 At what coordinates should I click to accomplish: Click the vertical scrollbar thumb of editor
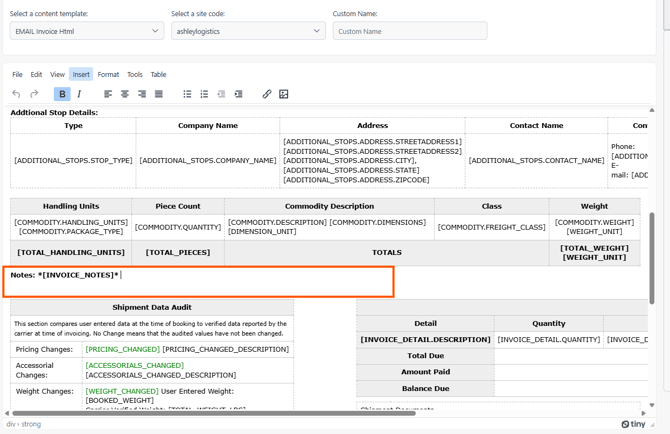point(652,258)
